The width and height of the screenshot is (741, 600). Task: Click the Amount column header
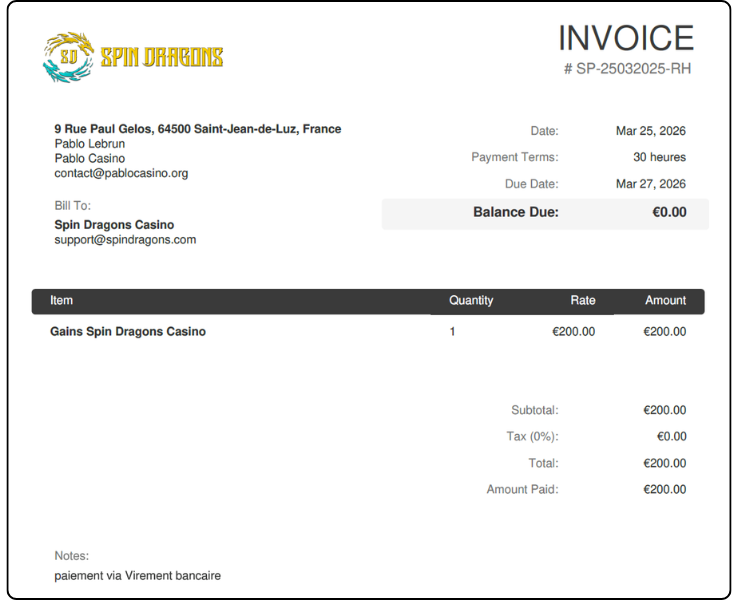(665, 300)
